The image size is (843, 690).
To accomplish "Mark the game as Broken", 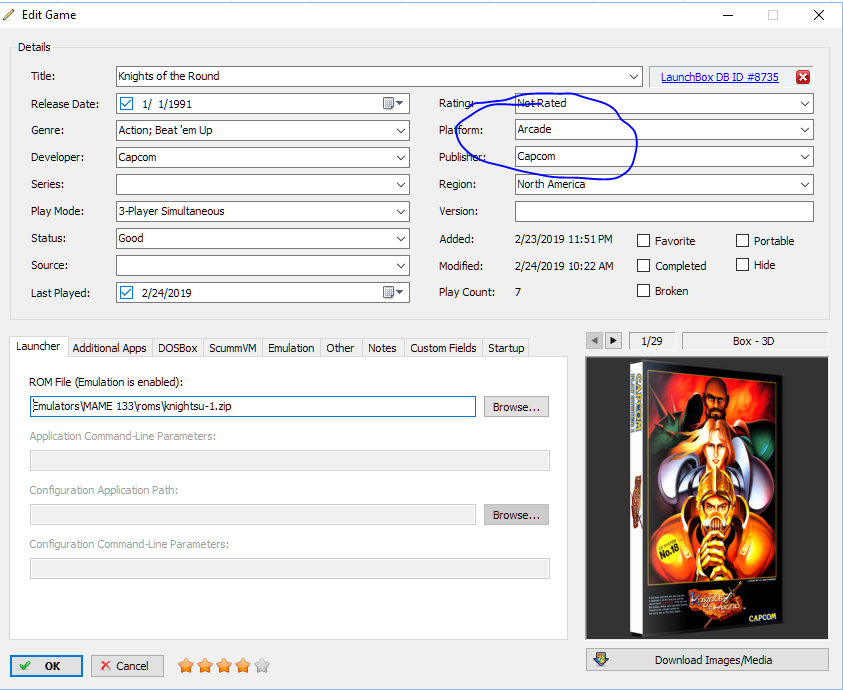I will click(643, 290).
